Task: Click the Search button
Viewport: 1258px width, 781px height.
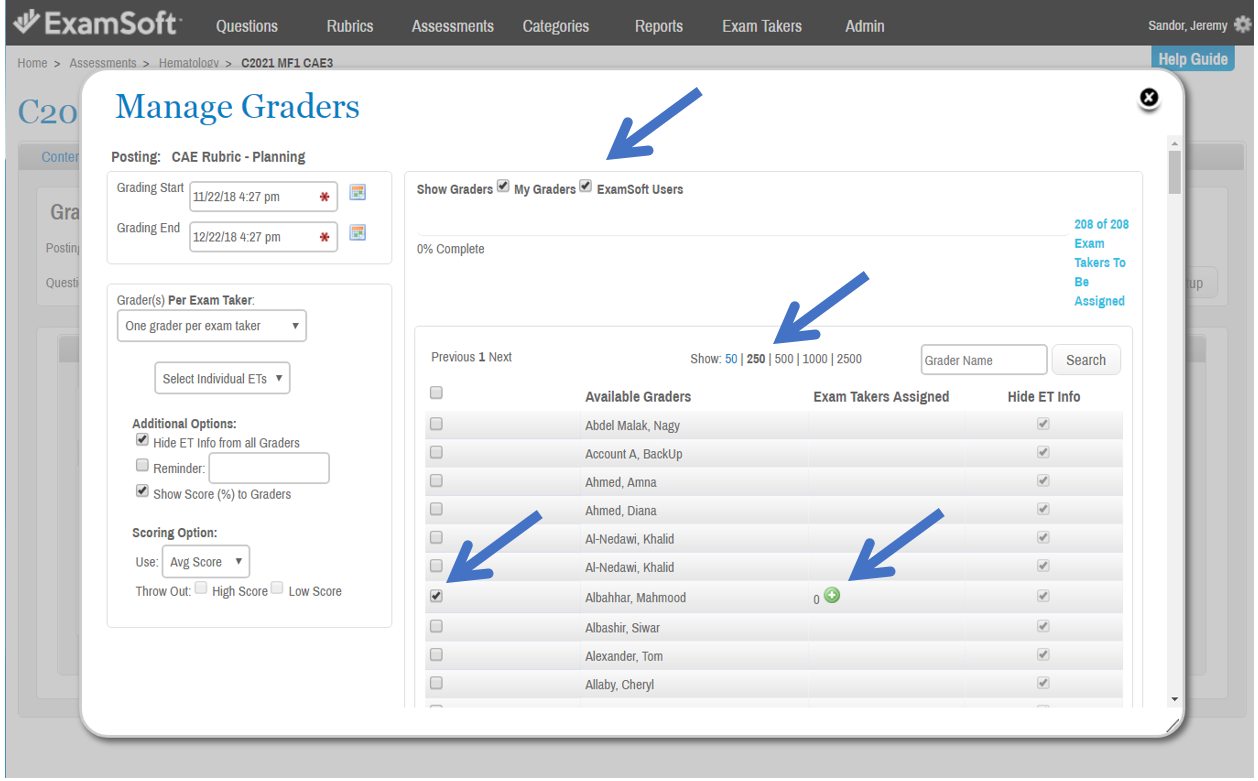Action: pyautogui.click(x=1086, y=360)
